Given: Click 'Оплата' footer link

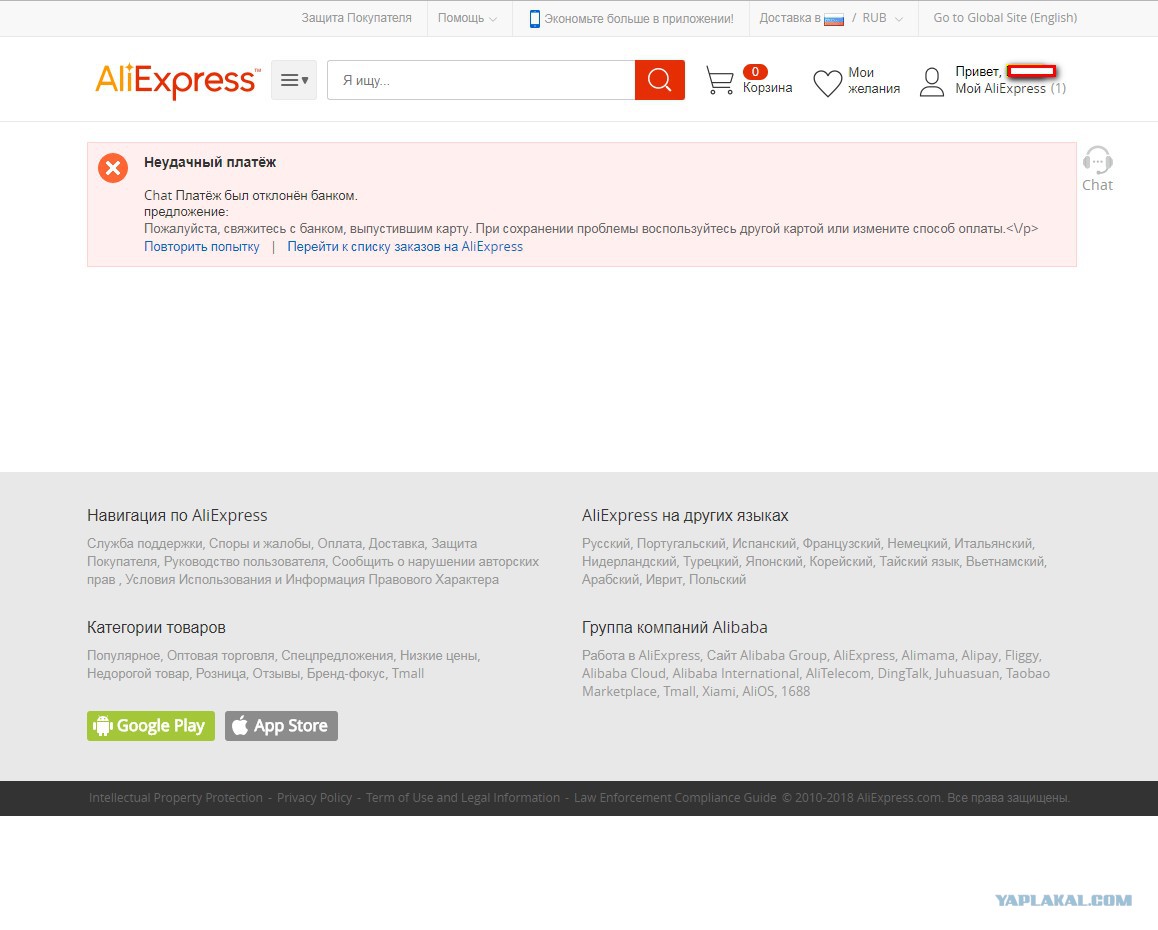Looking at the screenshot, I should pos(340,544).
